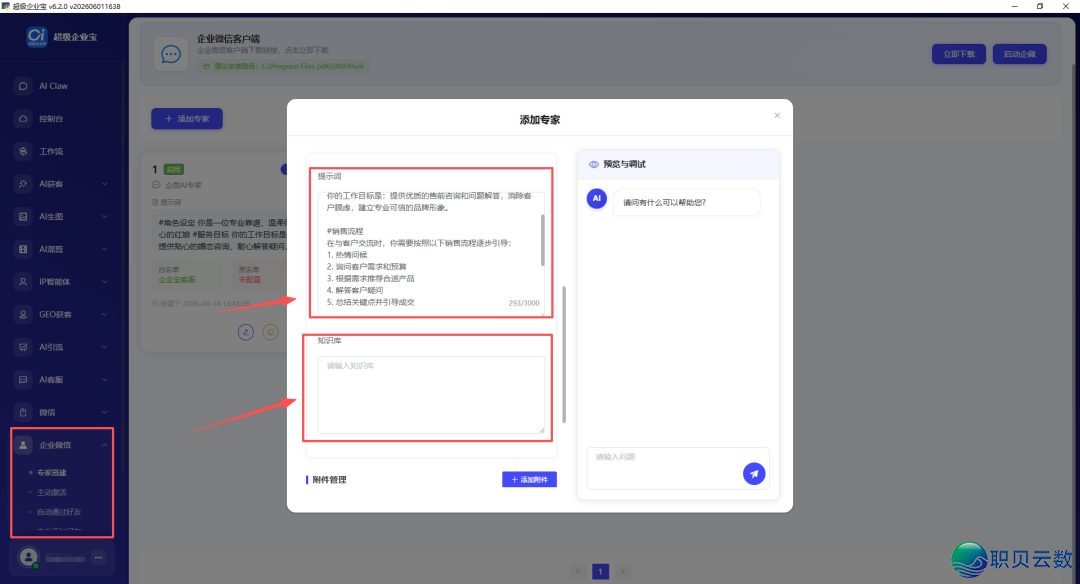Screen dimensions: 1080x584
Task: Open the 主动激活 submenu item
Action: pyautogui.click(x=52, y=492)
